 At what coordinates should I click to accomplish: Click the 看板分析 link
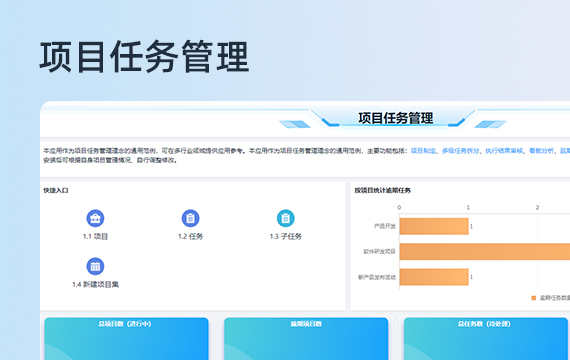click(541, 151)
